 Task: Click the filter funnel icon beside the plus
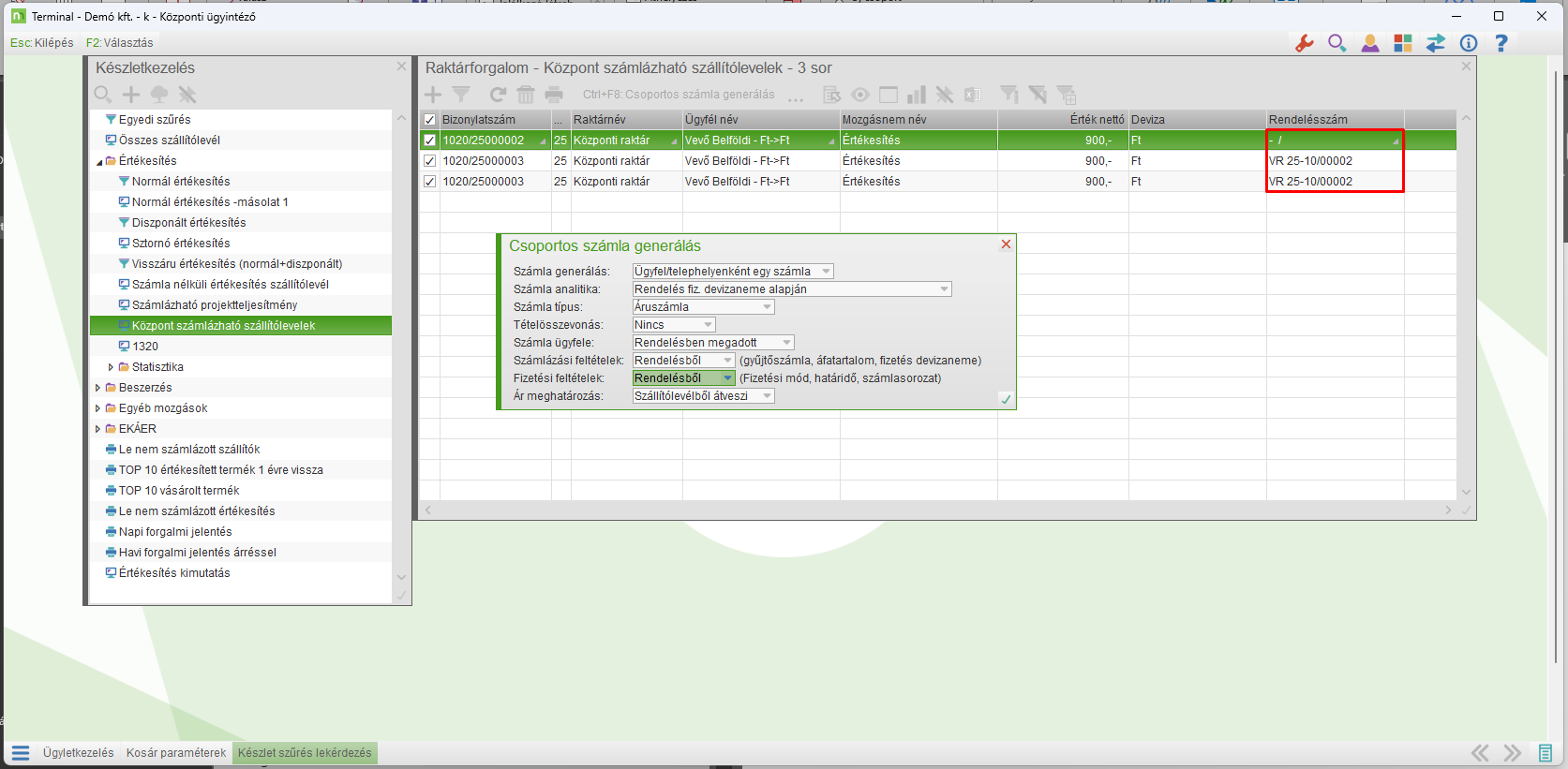461,95
